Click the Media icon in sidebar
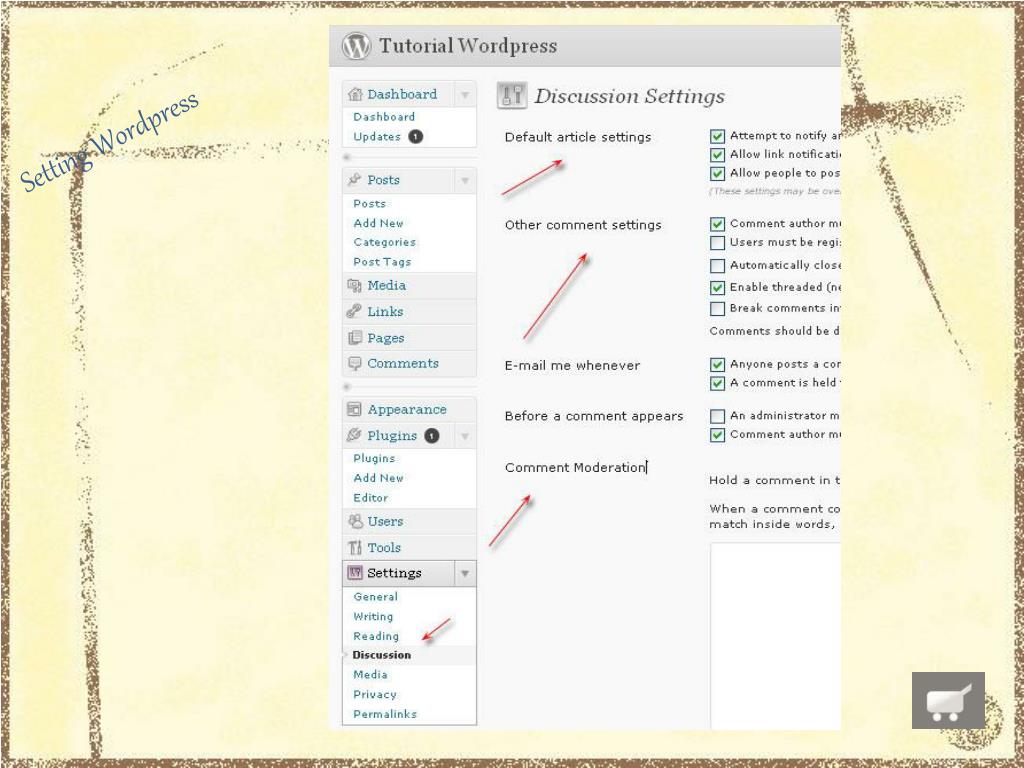The image size is (1024, 768). coord(355,285)
